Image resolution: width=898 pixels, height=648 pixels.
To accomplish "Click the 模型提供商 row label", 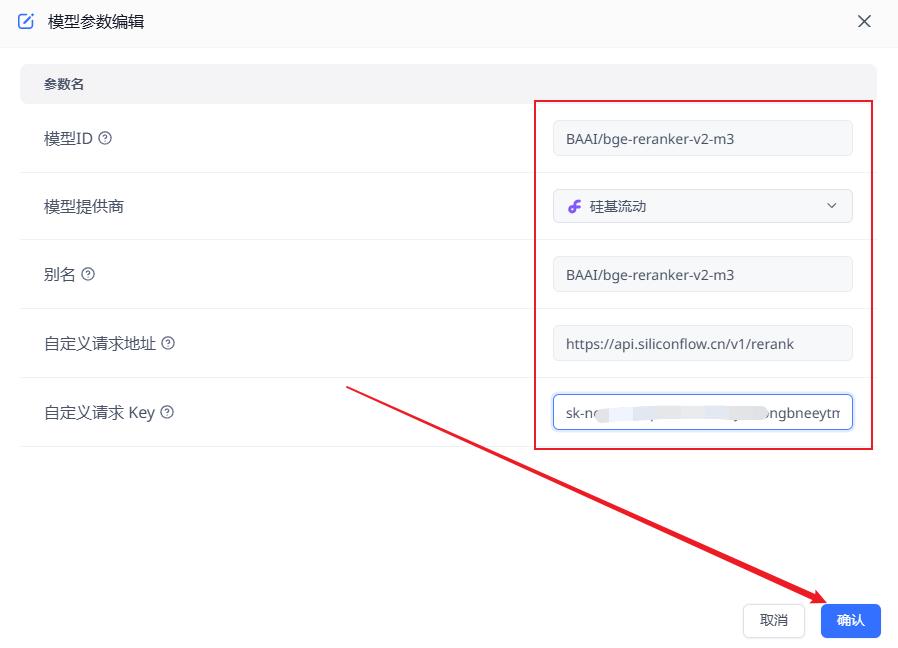I will tap(84, 206).
